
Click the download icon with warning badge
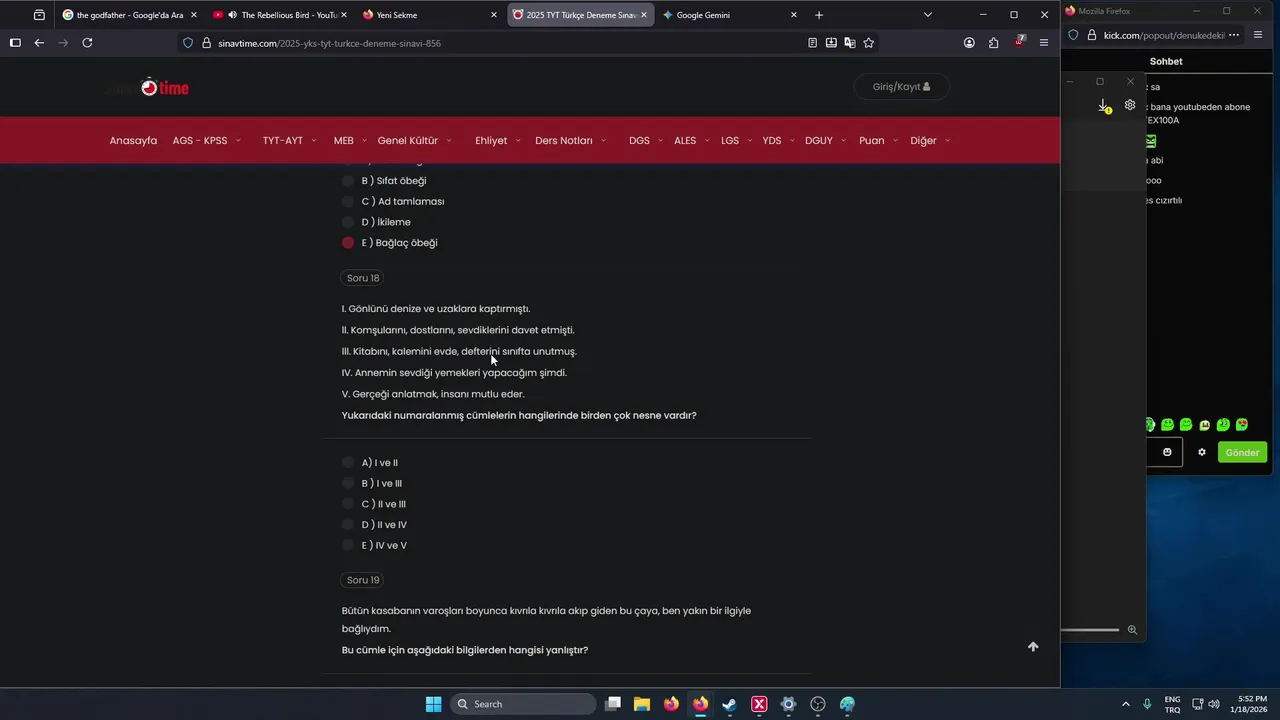tap(1104, 105)
